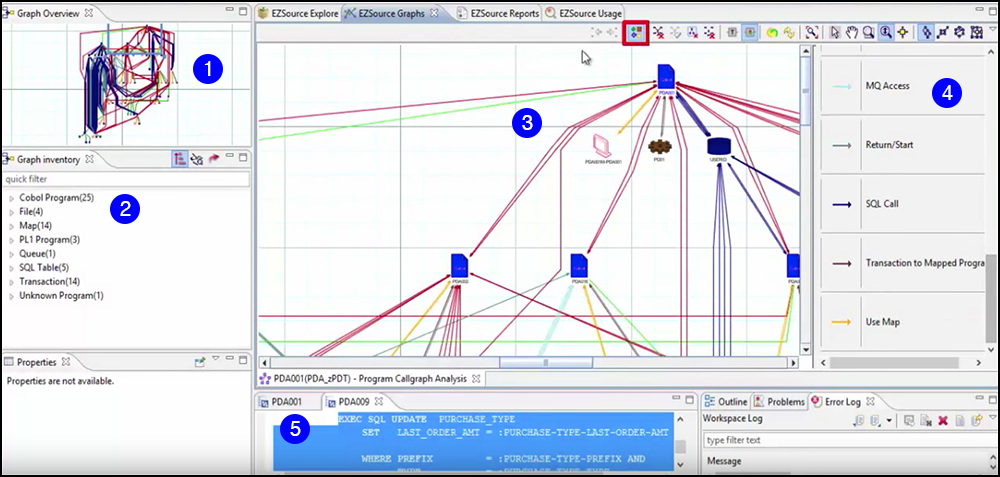This screenshot has width=1000, height=477.
Task: Open the Properties view menu triangle
Action: click(216, 359)
